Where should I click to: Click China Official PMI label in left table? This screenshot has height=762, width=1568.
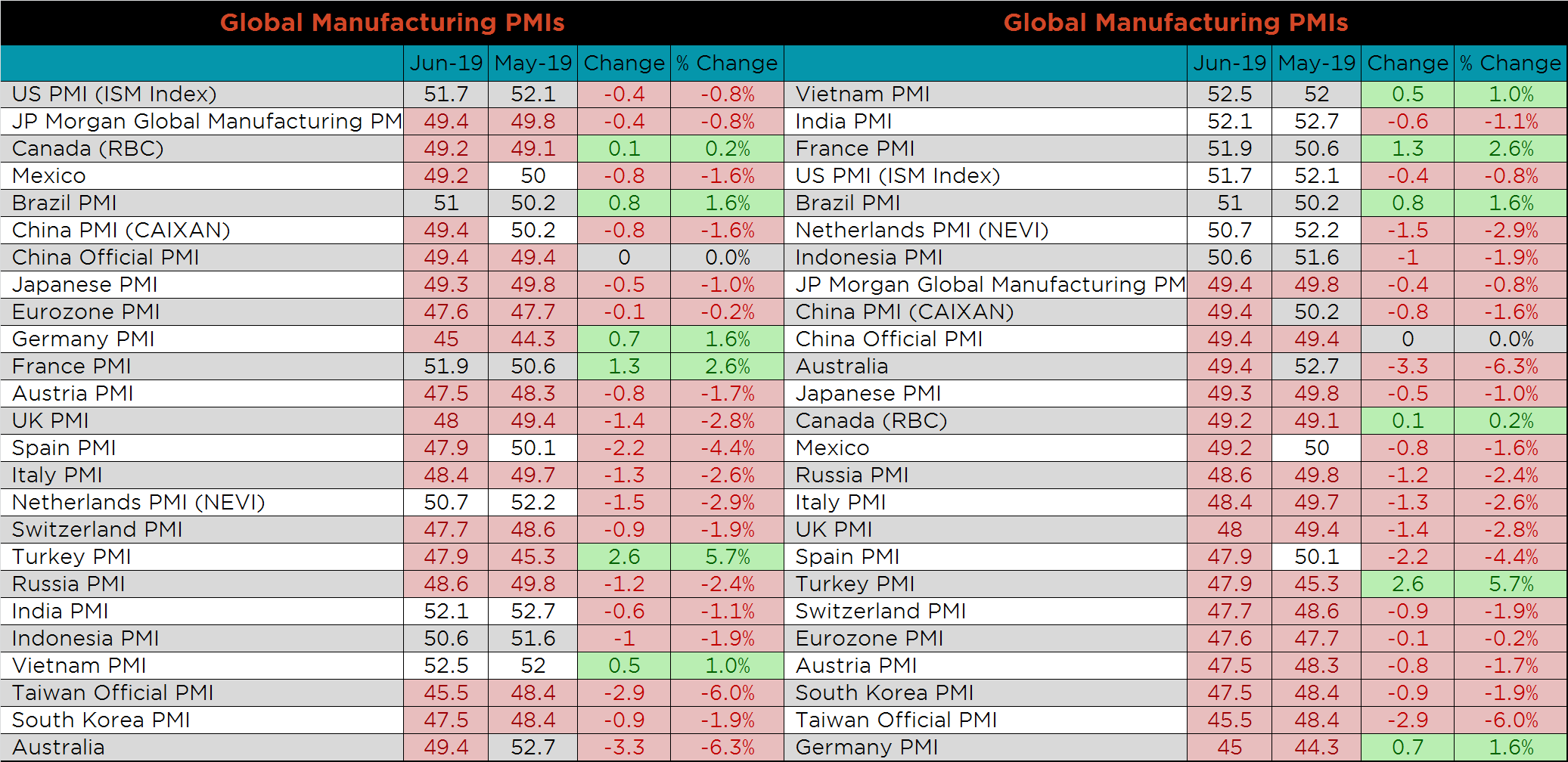pyautogui.click(x=105, y=258)
